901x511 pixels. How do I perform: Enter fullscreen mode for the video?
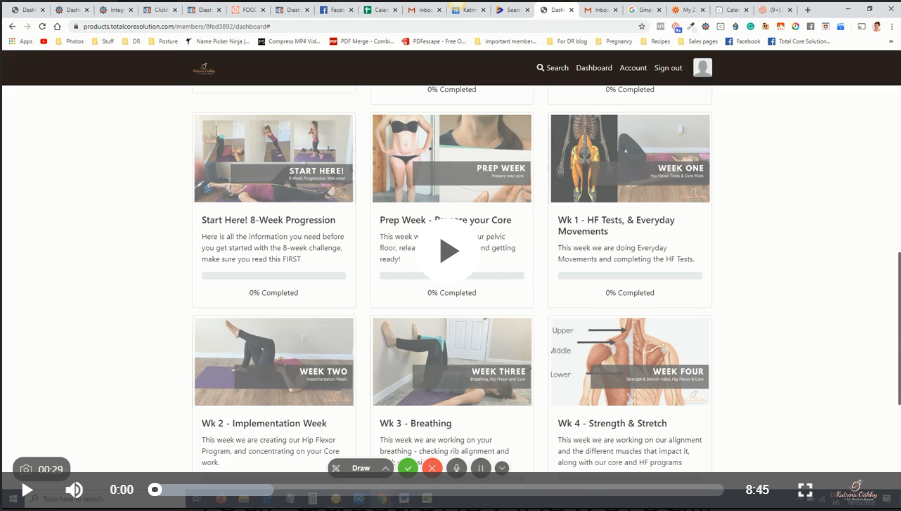point(805,490)
